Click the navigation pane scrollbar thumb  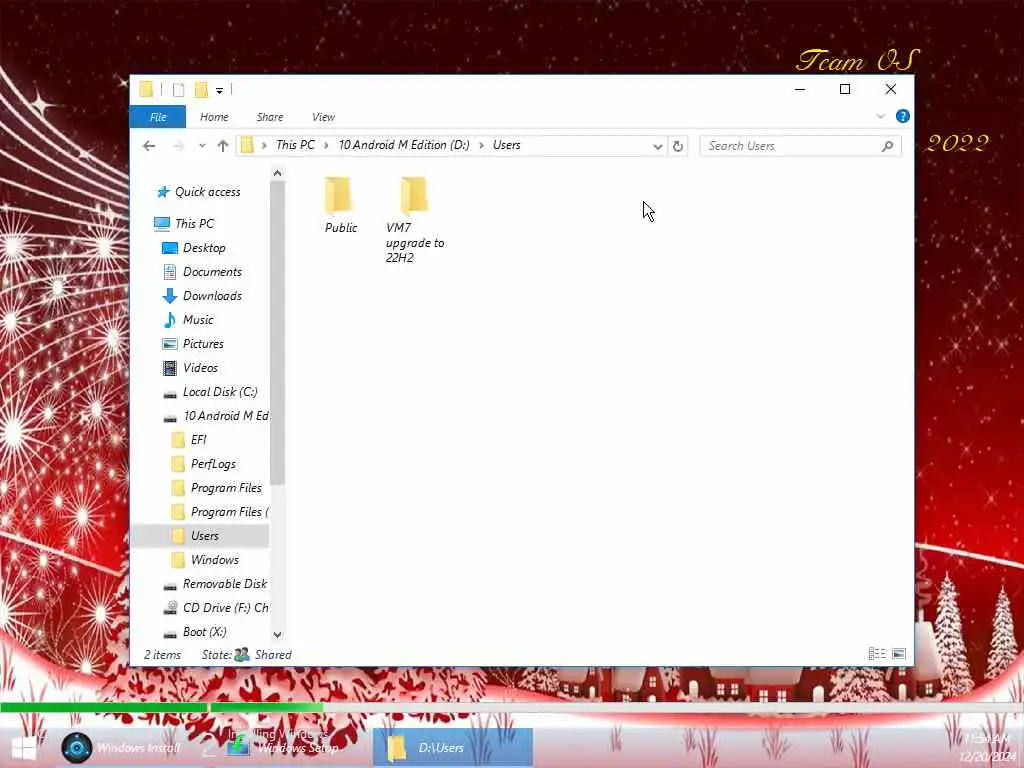[277, 333]
